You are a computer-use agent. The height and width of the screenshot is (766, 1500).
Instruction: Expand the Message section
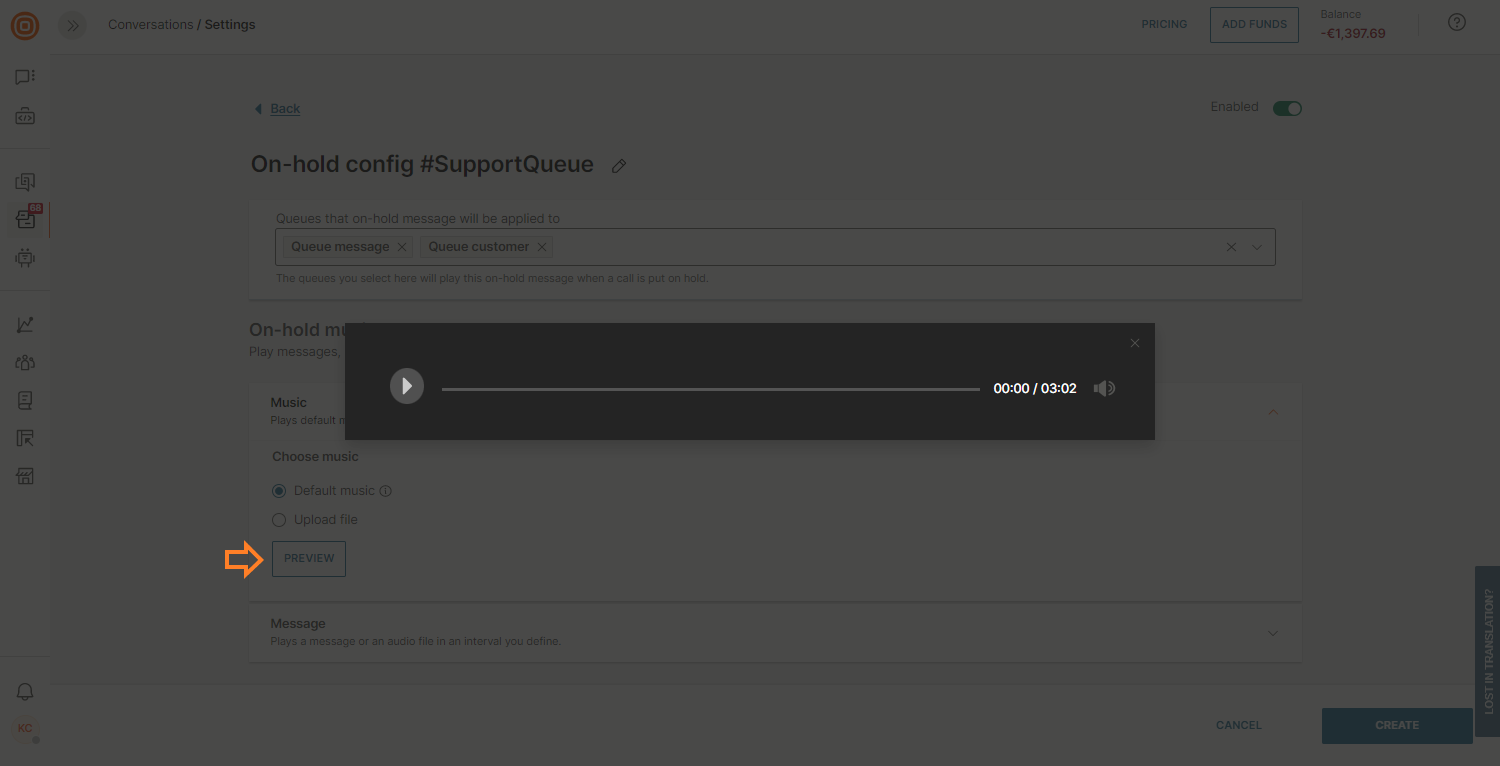point(1272,632)
